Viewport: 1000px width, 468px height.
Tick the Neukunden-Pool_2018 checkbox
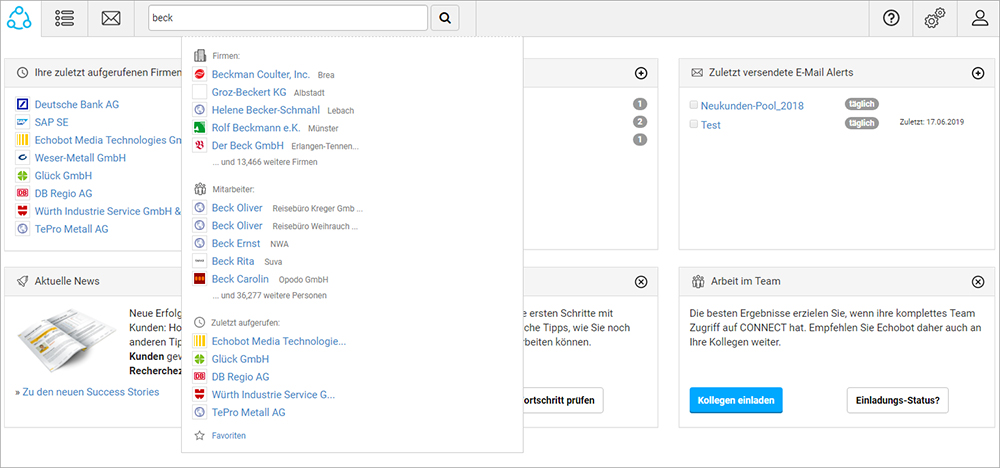click(694, 105)
